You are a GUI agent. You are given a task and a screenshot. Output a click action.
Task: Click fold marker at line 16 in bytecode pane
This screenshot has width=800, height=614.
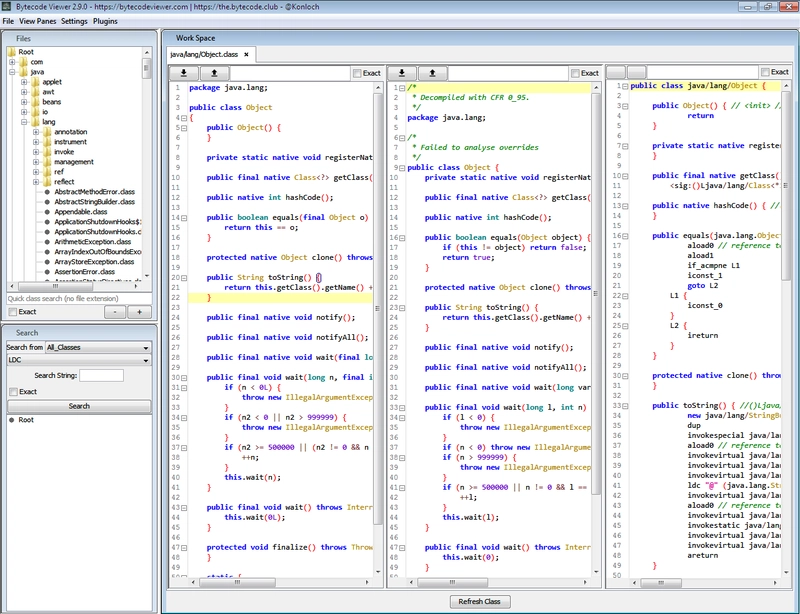click(x=625, y=236)
